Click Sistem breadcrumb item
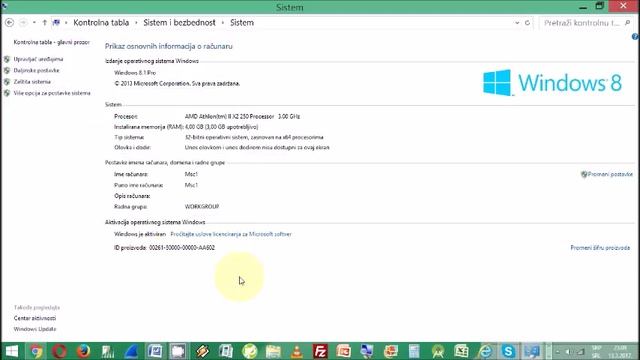Viewport: 640px width, 360px height. (x=242, y=23)
